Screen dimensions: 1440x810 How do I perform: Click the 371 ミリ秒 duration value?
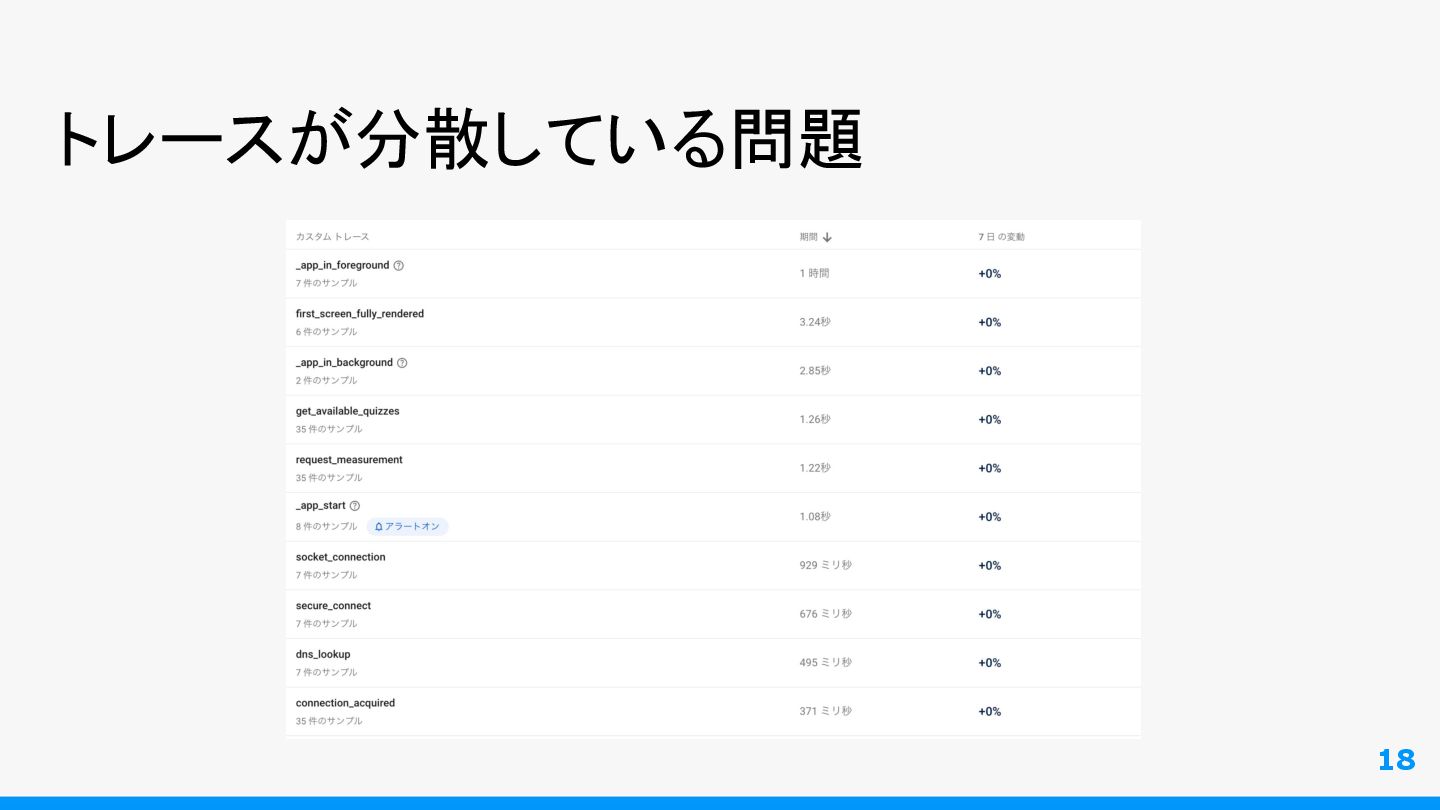click(x=825, y=711)
